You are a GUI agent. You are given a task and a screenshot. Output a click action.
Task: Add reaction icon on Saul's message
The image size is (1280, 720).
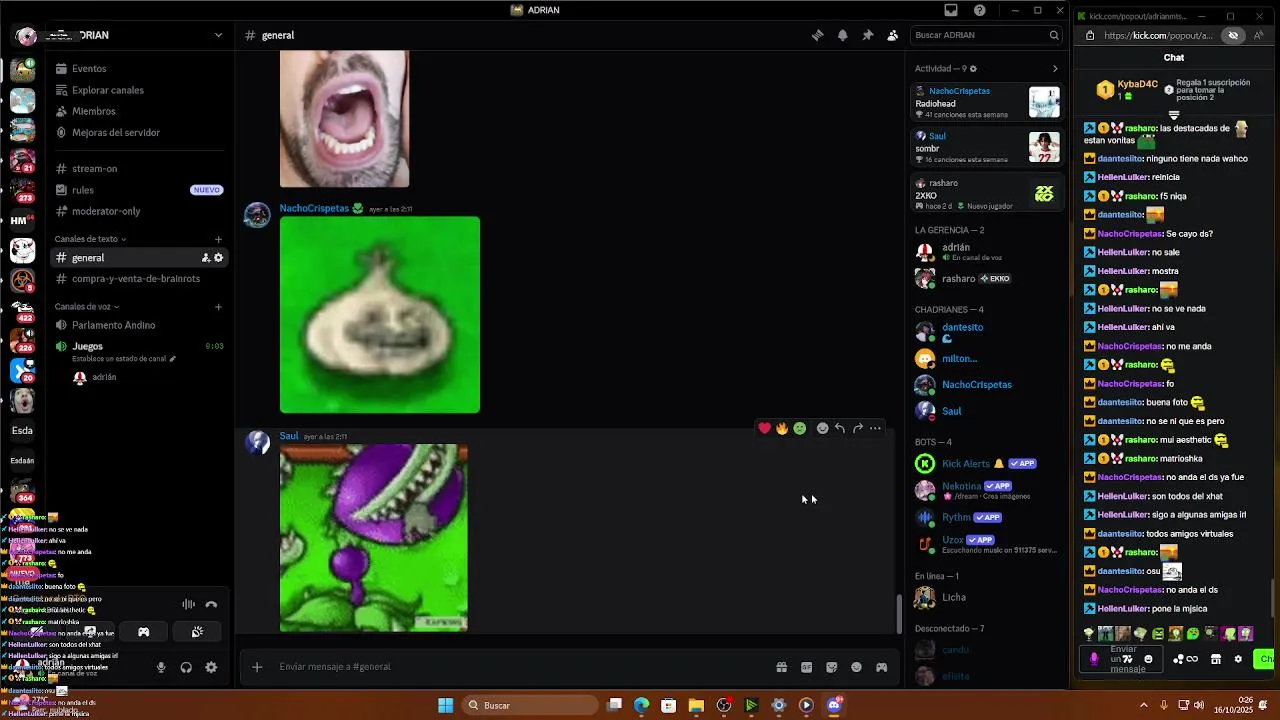pos(822,428)
